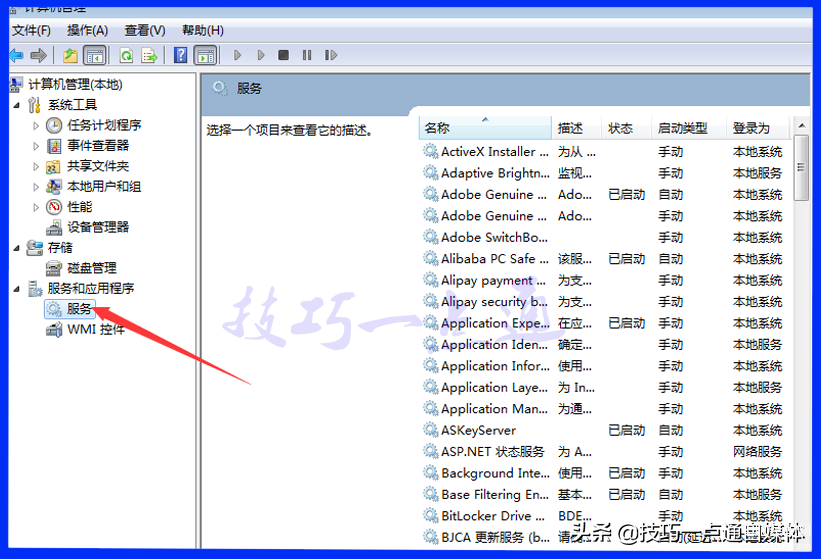Select the Application Experience service
This screenshot has width=821, height=559.
click(602, 323)
